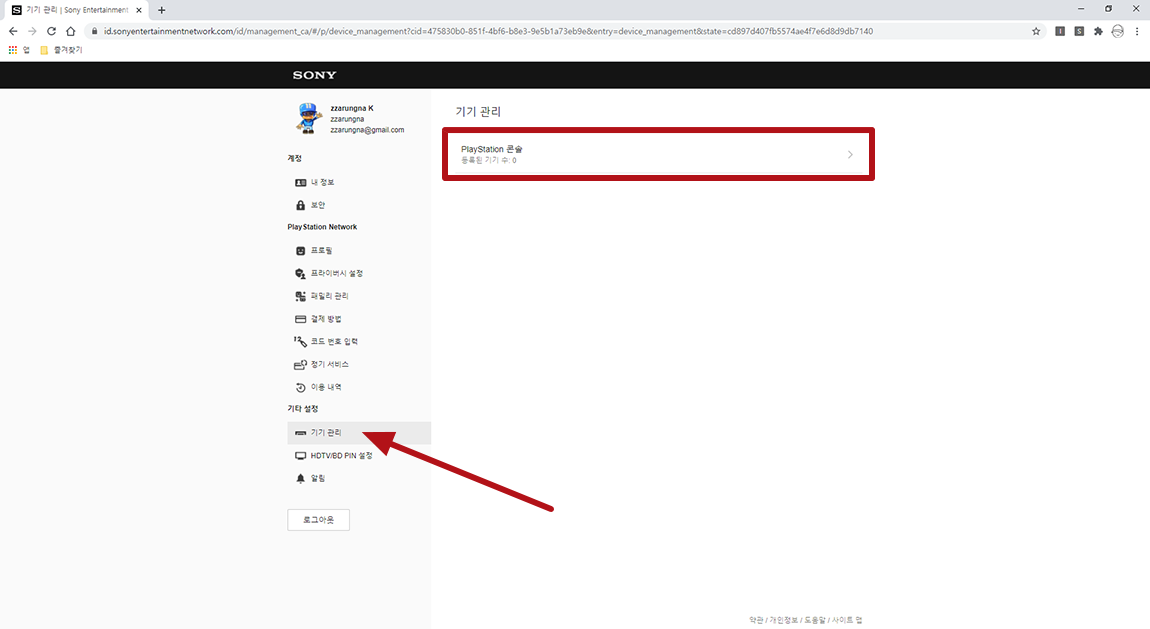Reload the page with the refresh icon
The image size is (1150, 629).
coord(51,32)
